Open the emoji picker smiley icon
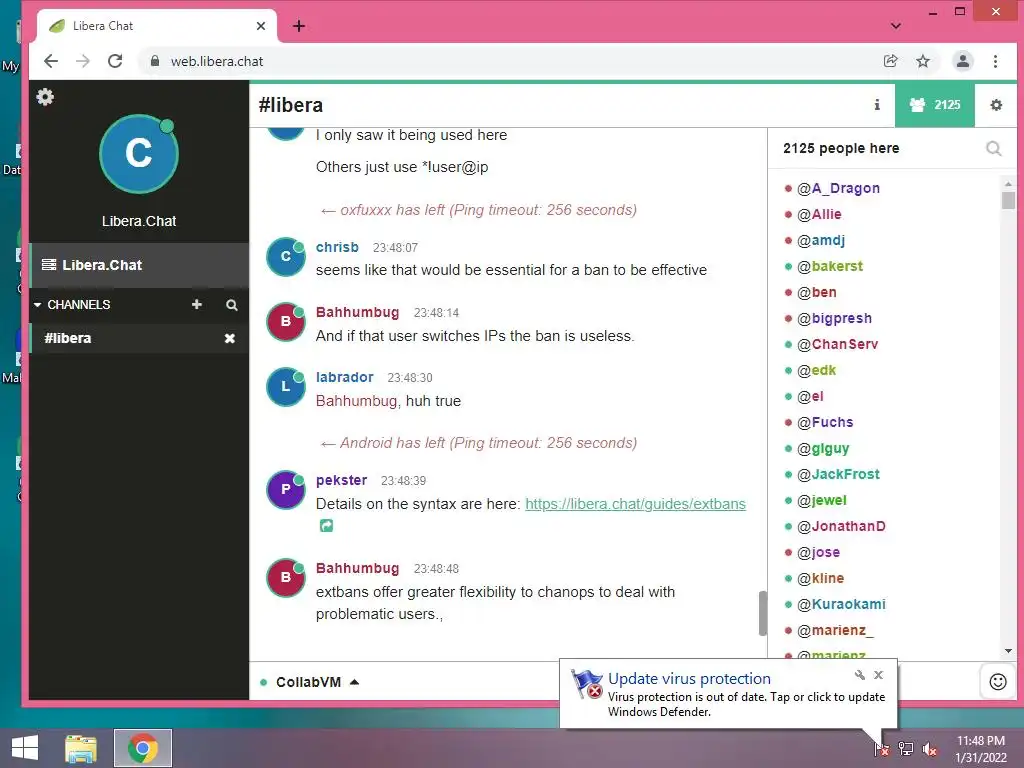This screenshot has width=1024, height=768. point(998,682)
